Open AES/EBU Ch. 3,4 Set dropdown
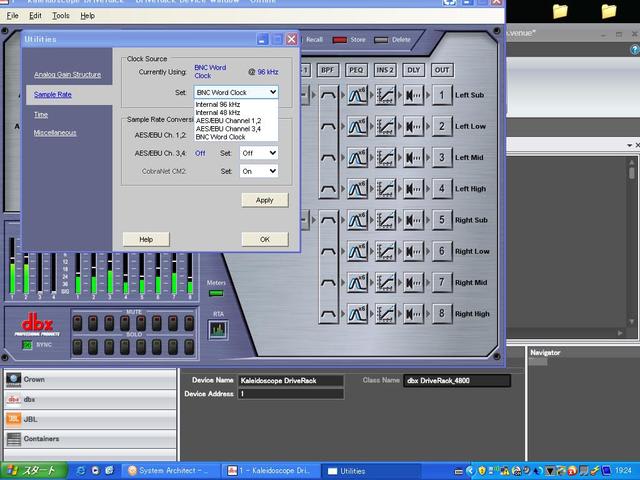The width and height of the screenshot is (640, 480). pos(259,153)
